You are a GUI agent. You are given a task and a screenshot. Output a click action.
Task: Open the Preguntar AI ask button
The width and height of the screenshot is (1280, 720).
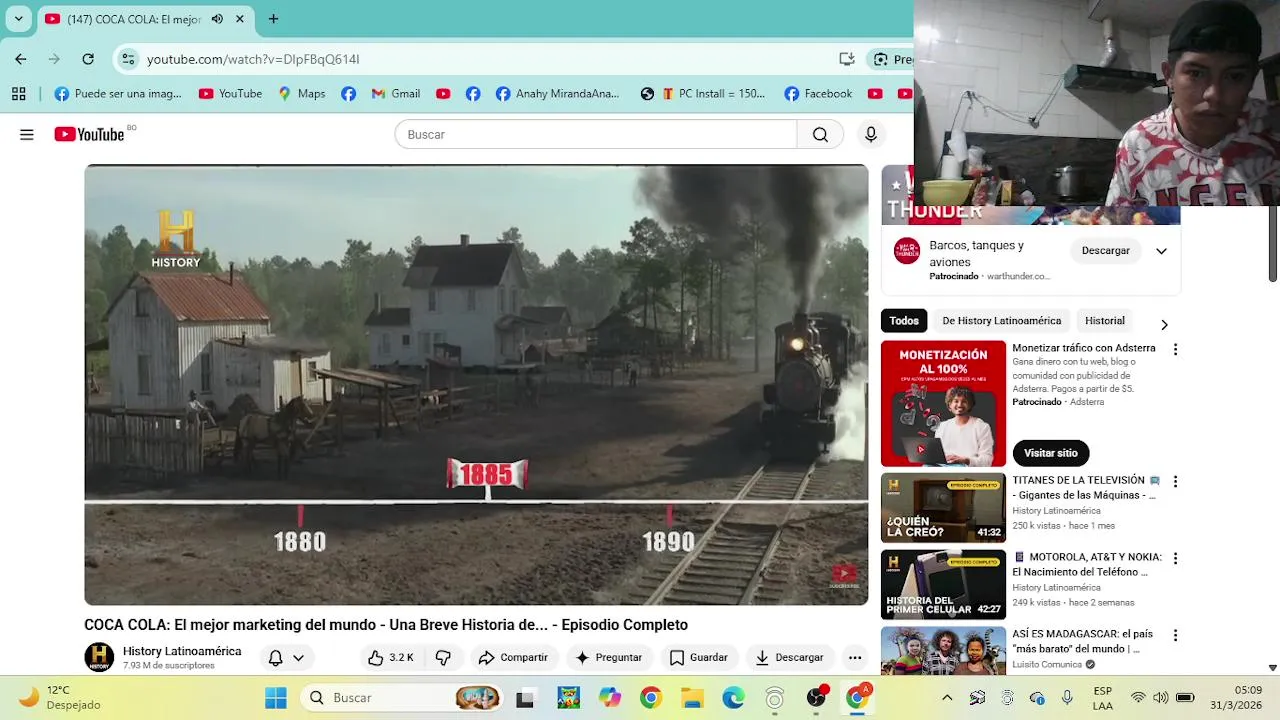point(608,657)
